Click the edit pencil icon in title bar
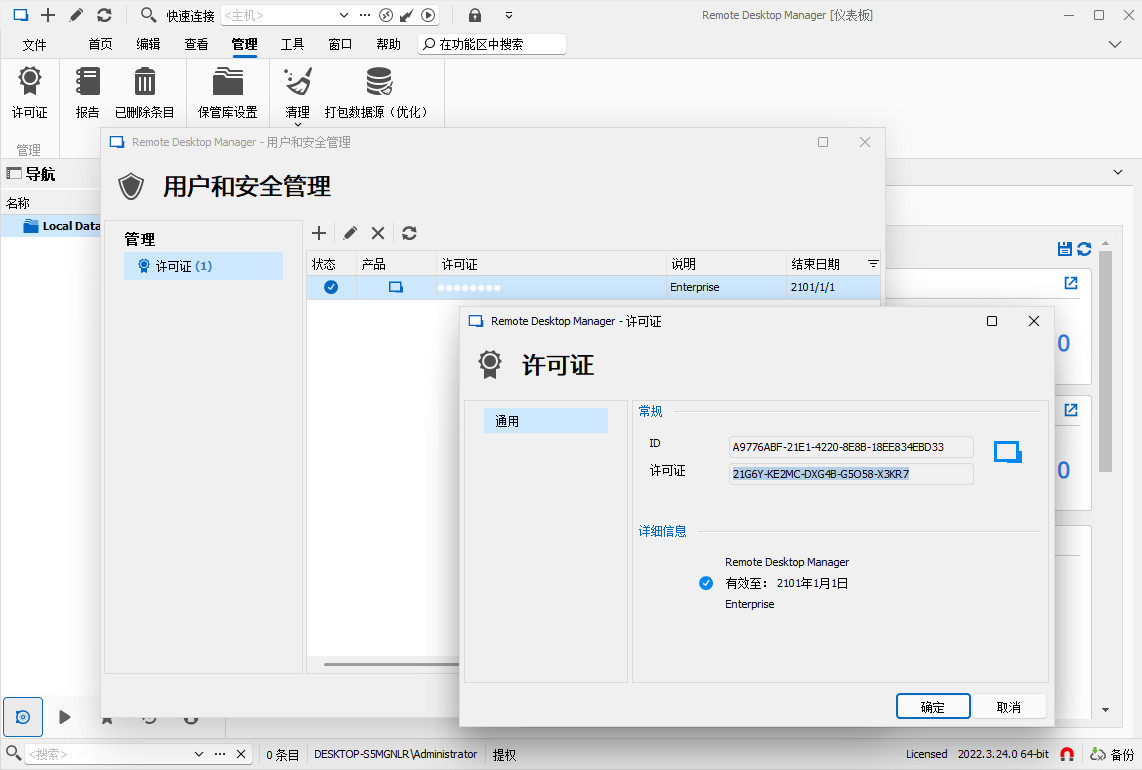Screen dimensions: 1142x770 tap(76, 15)
